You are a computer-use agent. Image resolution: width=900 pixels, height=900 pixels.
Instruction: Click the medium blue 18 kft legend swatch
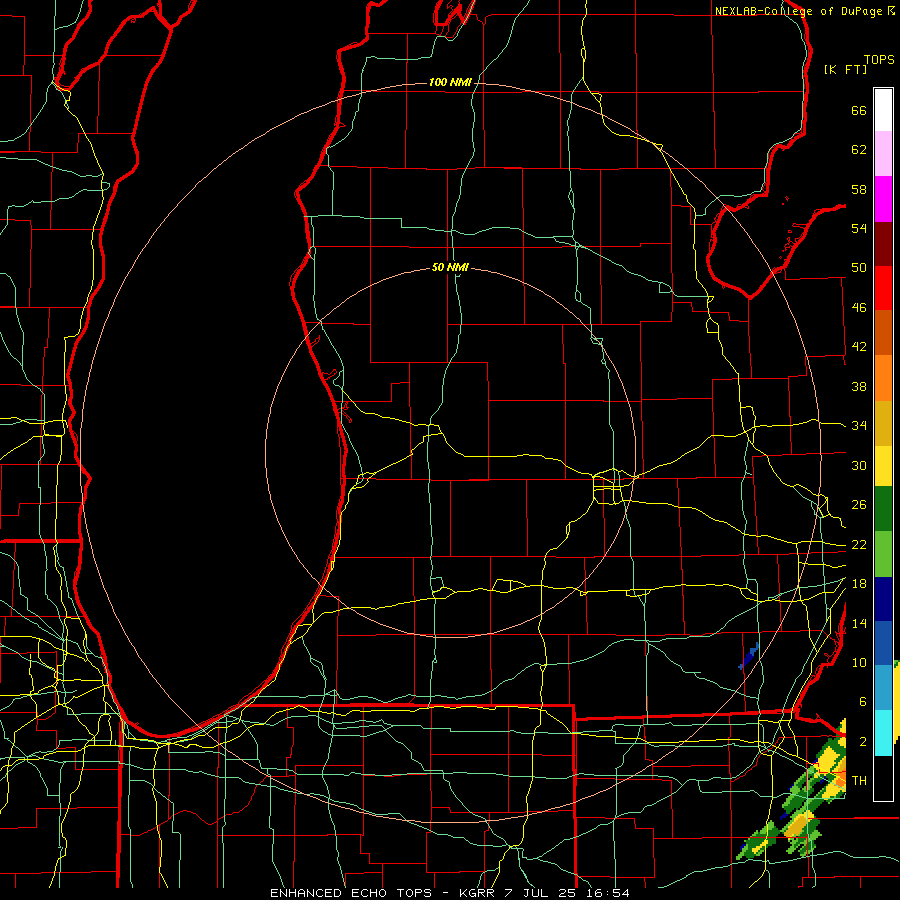tap(883, 643)
